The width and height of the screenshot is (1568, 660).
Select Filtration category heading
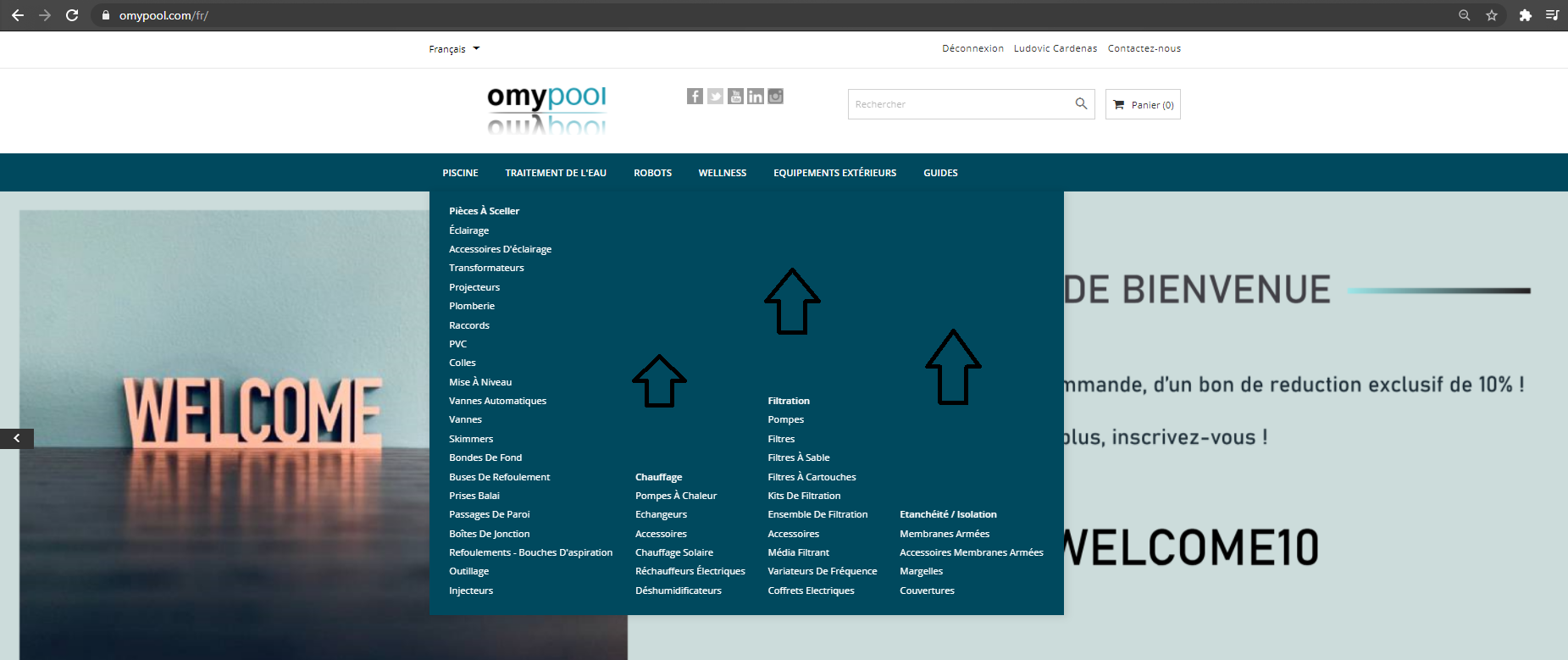pyautogui.click(x=789, y=401)
